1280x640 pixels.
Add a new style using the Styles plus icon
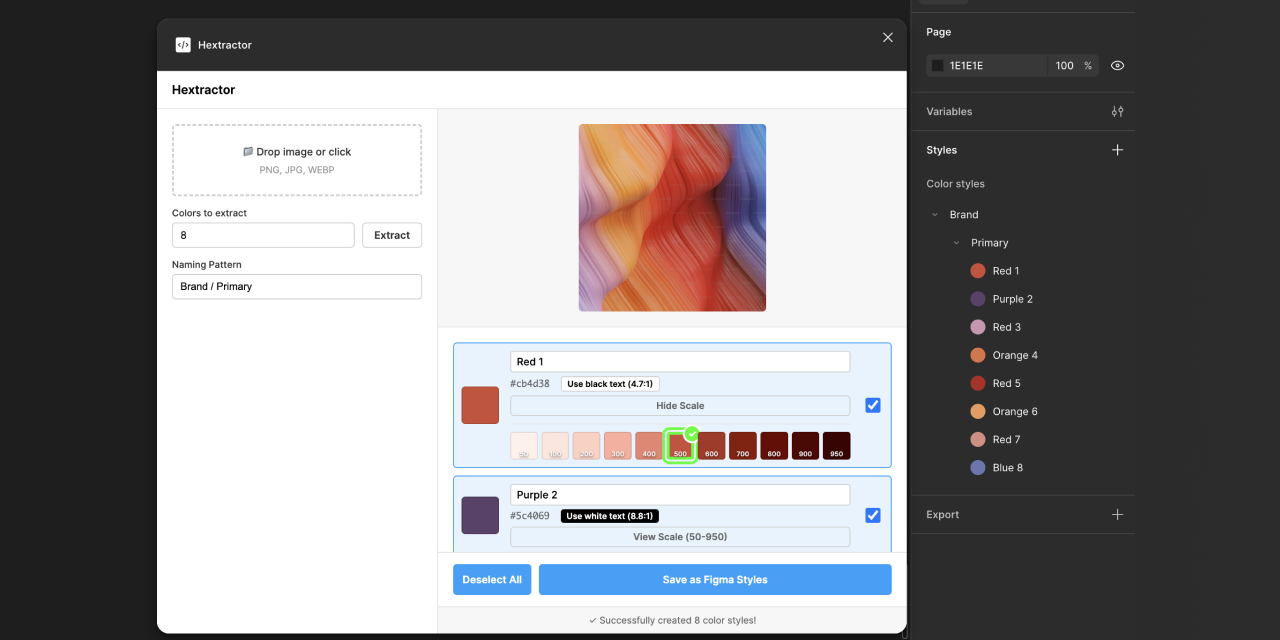pos(1117,149)
